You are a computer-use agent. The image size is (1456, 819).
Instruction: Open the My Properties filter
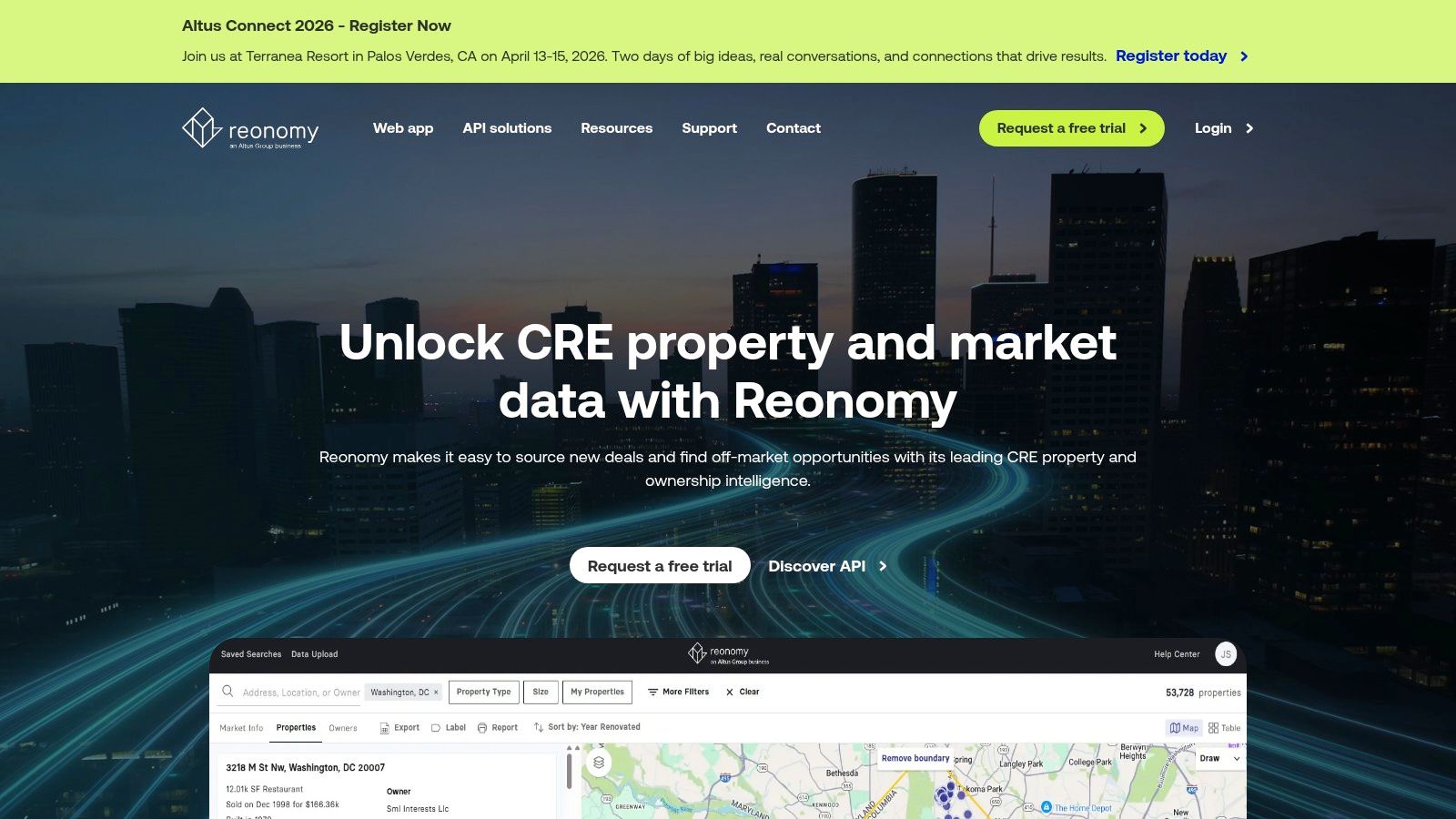[x=597, y=692]
